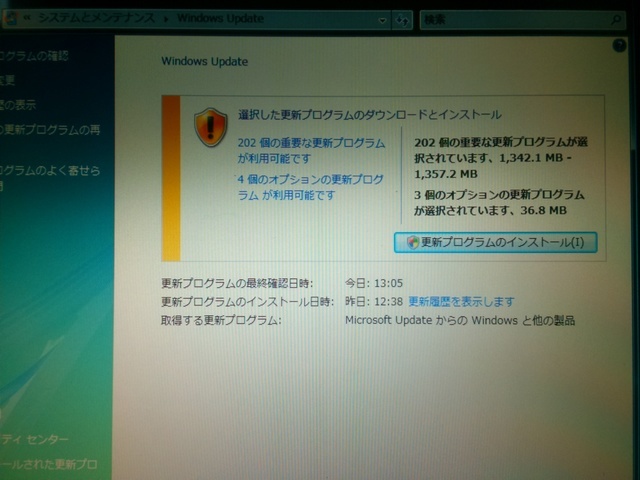640x480 pixels.
Task: Click sidebar link ending with の表示
Action: click(x=18, y=105)
